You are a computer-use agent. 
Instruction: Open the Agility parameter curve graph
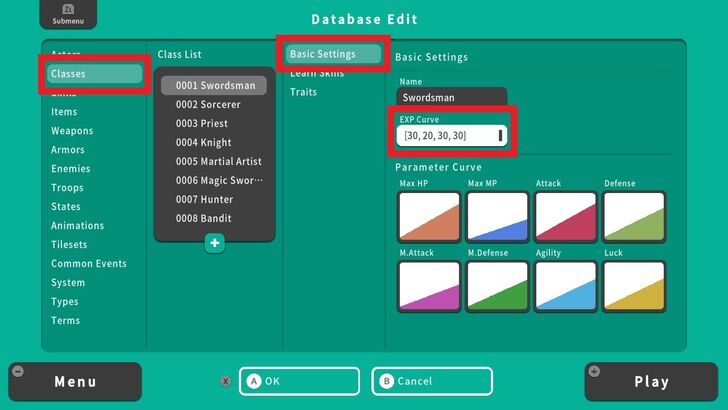(566, 285)
